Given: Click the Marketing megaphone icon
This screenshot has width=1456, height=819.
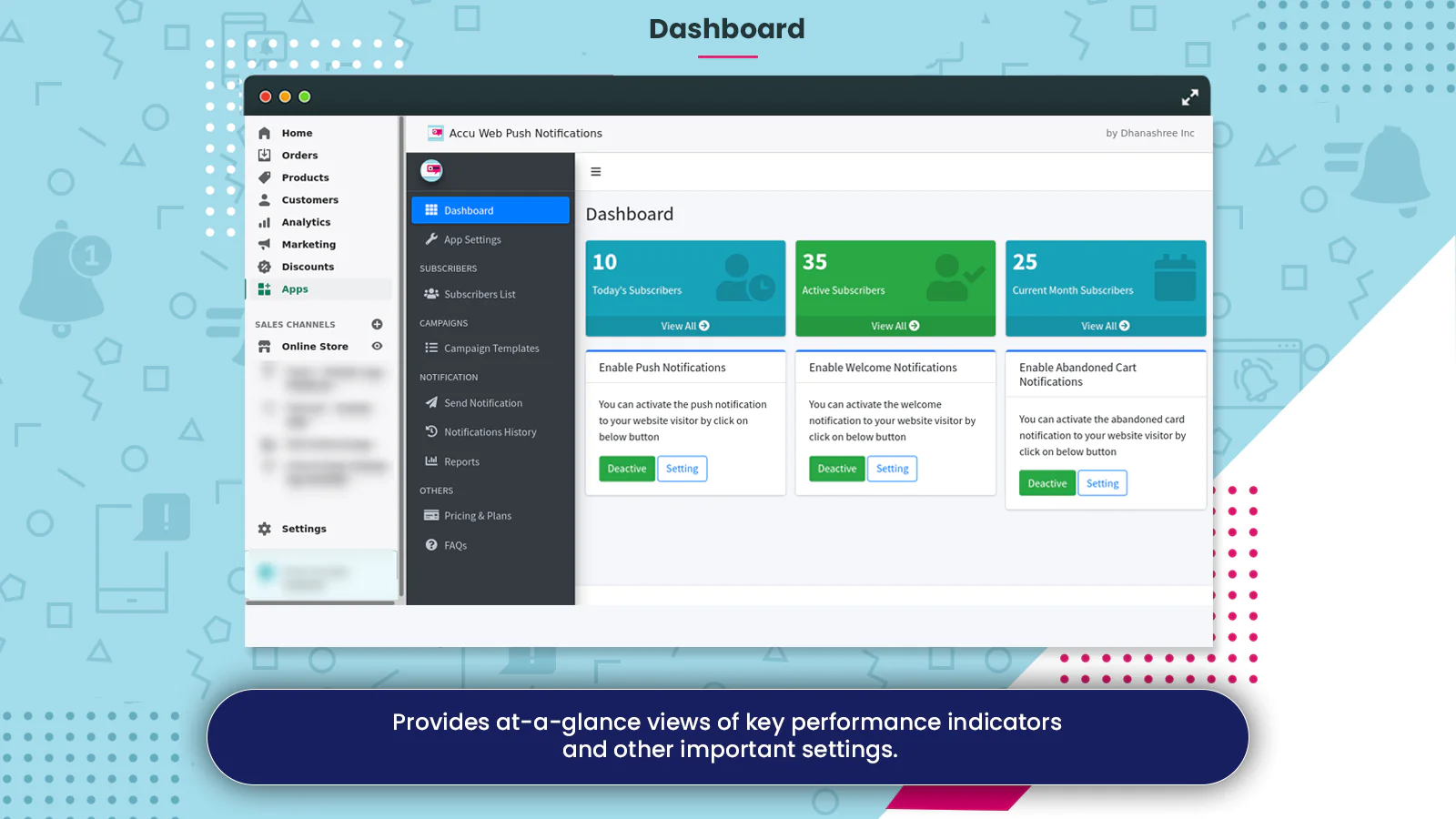Looking at the screenshot, I should click(265, 244).
